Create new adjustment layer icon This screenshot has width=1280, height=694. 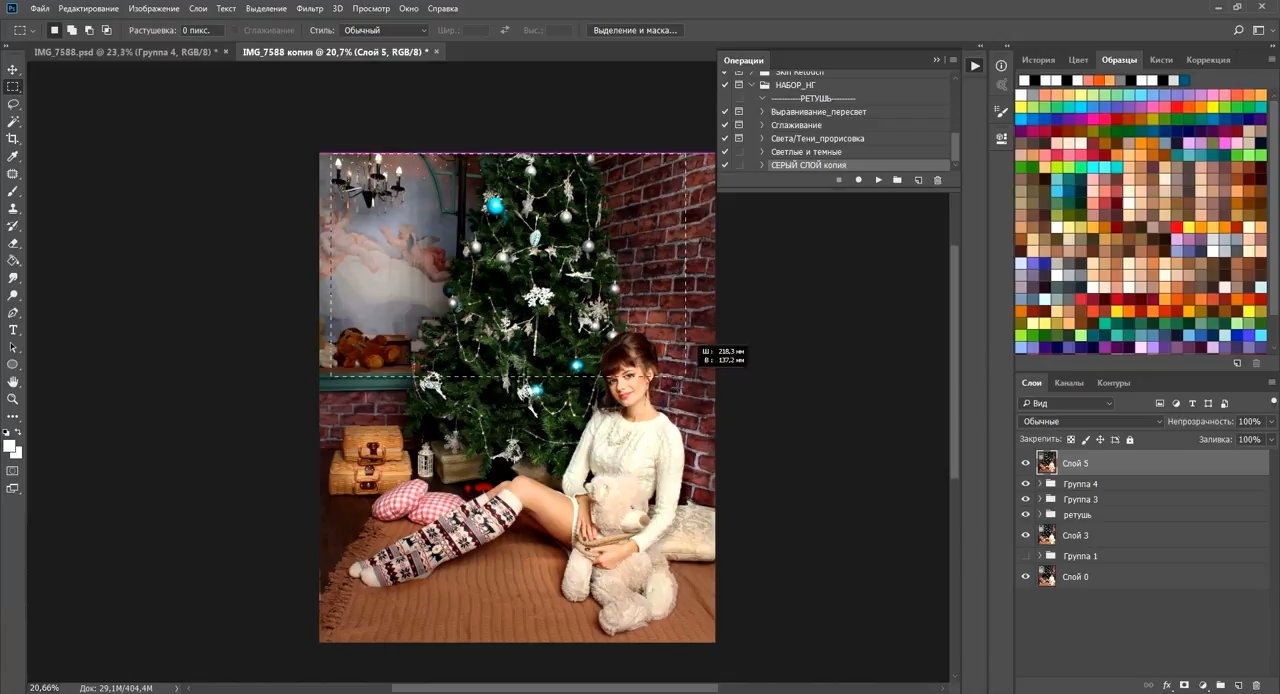1203,685
